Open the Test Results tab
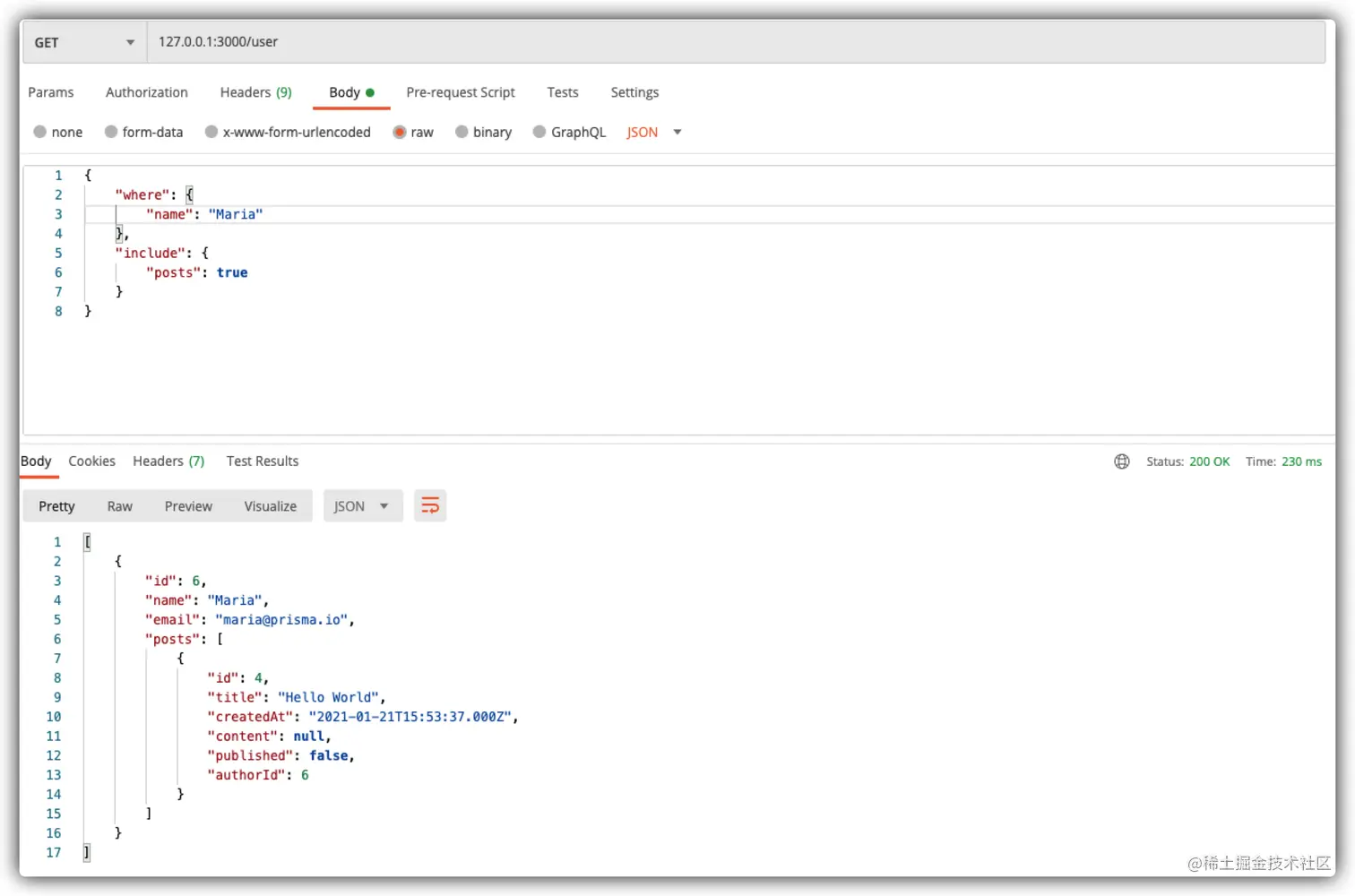The image size is (1355, 896). [x=263, y=461]
